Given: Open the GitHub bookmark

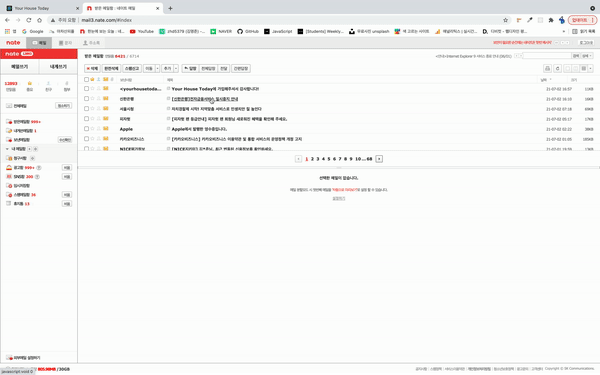Looking at the screenshot, I should click(248, 31).
